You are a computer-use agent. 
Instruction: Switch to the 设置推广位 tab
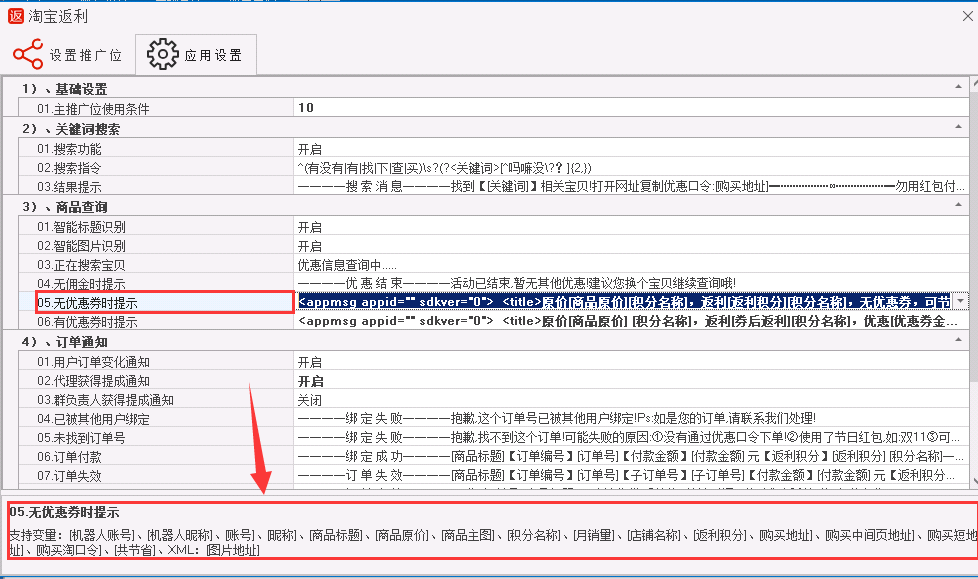point(69,55)
